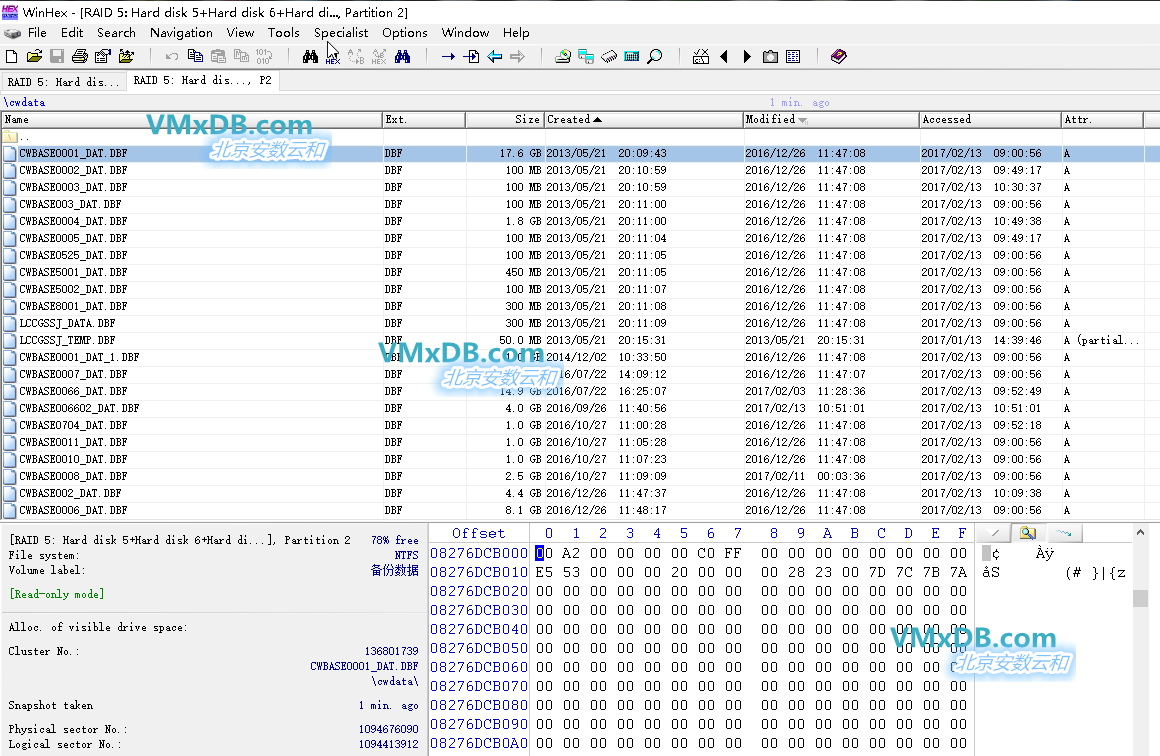Screen dimensions: 1160x756
Task: Open the Search menu
Action: click(x=116, y=33)
